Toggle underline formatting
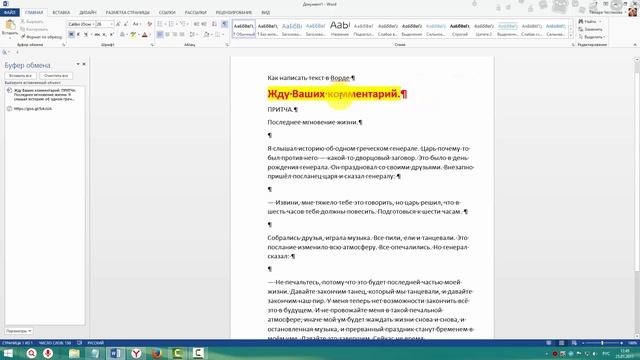This screenshot has height=360, width=640. tap(86, 35)
